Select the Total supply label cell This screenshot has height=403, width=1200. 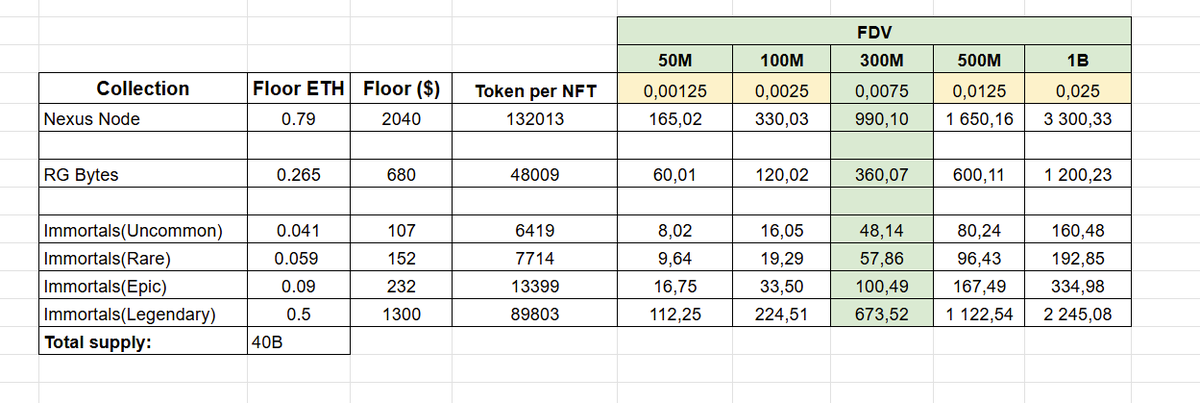[143, 341]
